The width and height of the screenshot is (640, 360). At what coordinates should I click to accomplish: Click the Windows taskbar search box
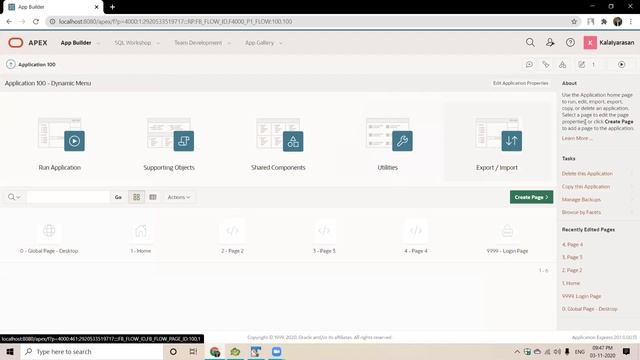pyautogui.click(x=92, y=351)
